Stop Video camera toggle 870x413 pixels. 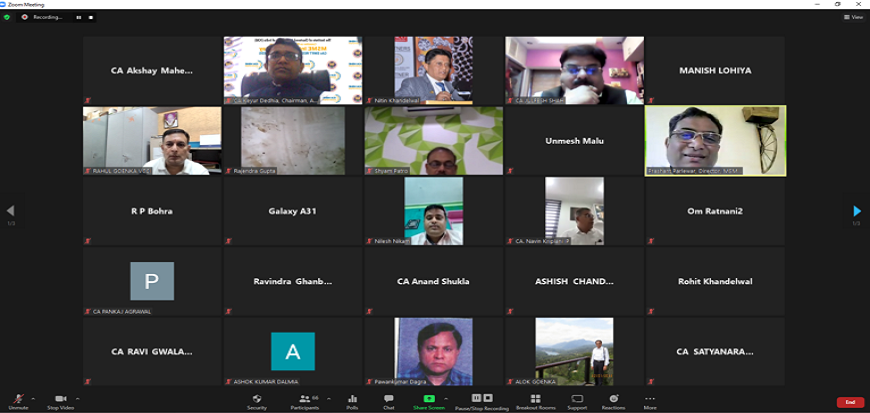tap(60, 400)
